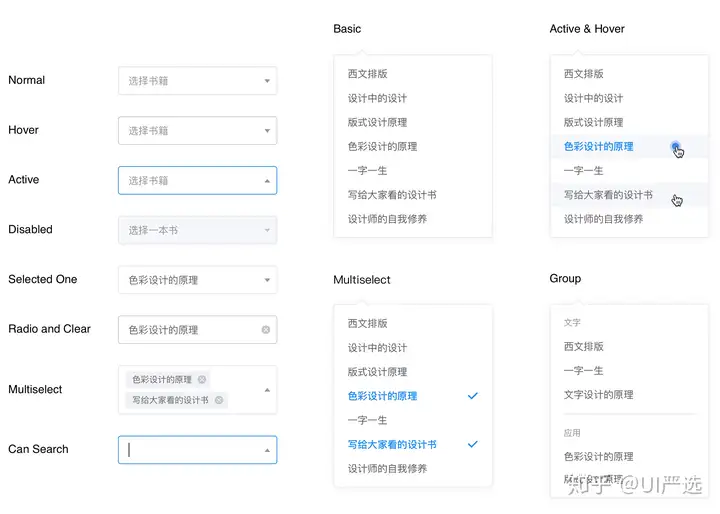Viewport: 720px width, 514px height.
Task: Remove the 色彩设计的原理 tag from Multiselect
Action: 202,379
